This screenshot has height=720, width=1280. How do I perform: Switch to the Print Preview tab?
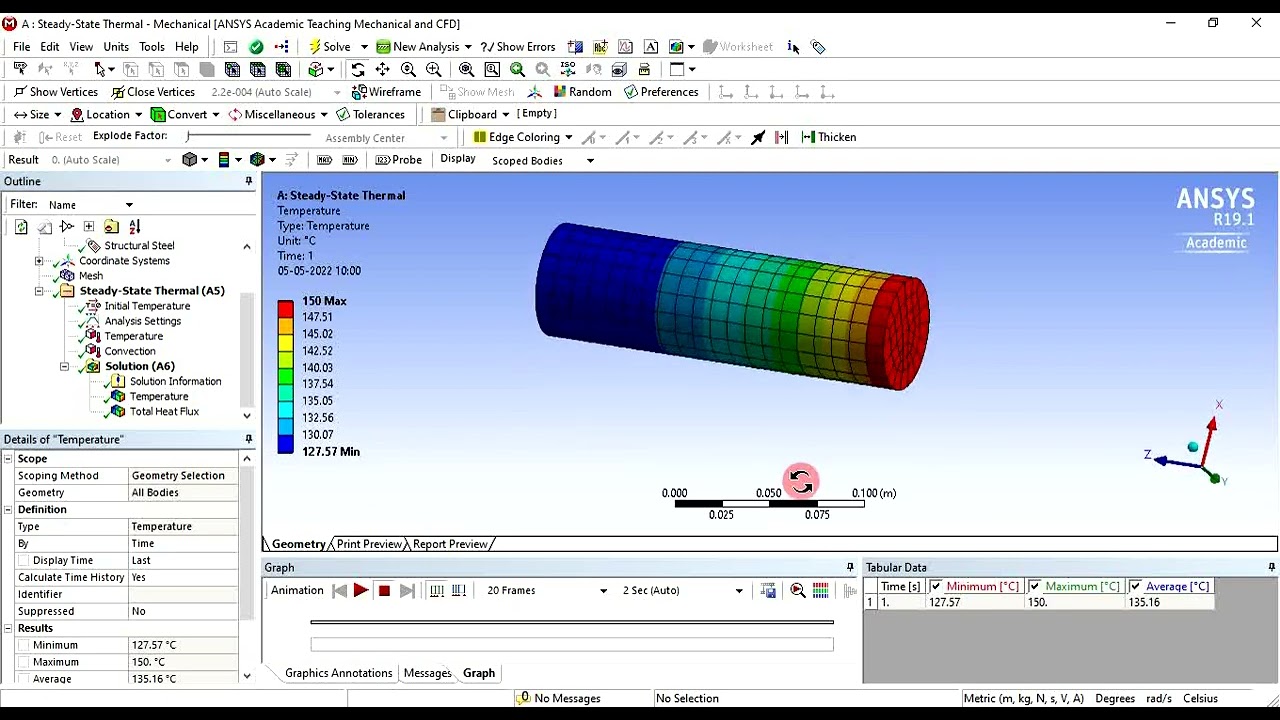(x=369, y=544)
